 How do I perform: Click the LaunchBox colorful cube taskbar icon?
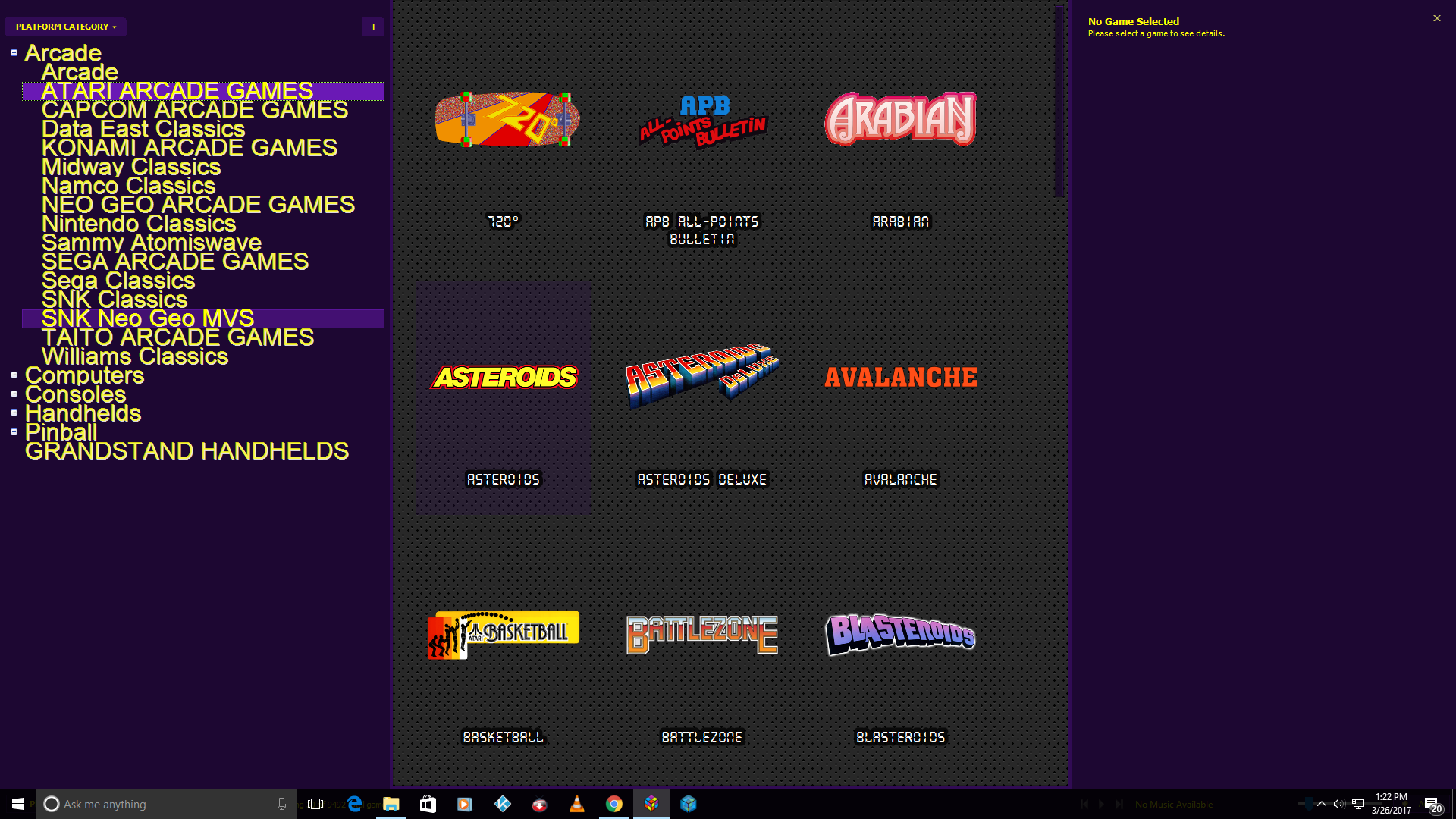651,804
